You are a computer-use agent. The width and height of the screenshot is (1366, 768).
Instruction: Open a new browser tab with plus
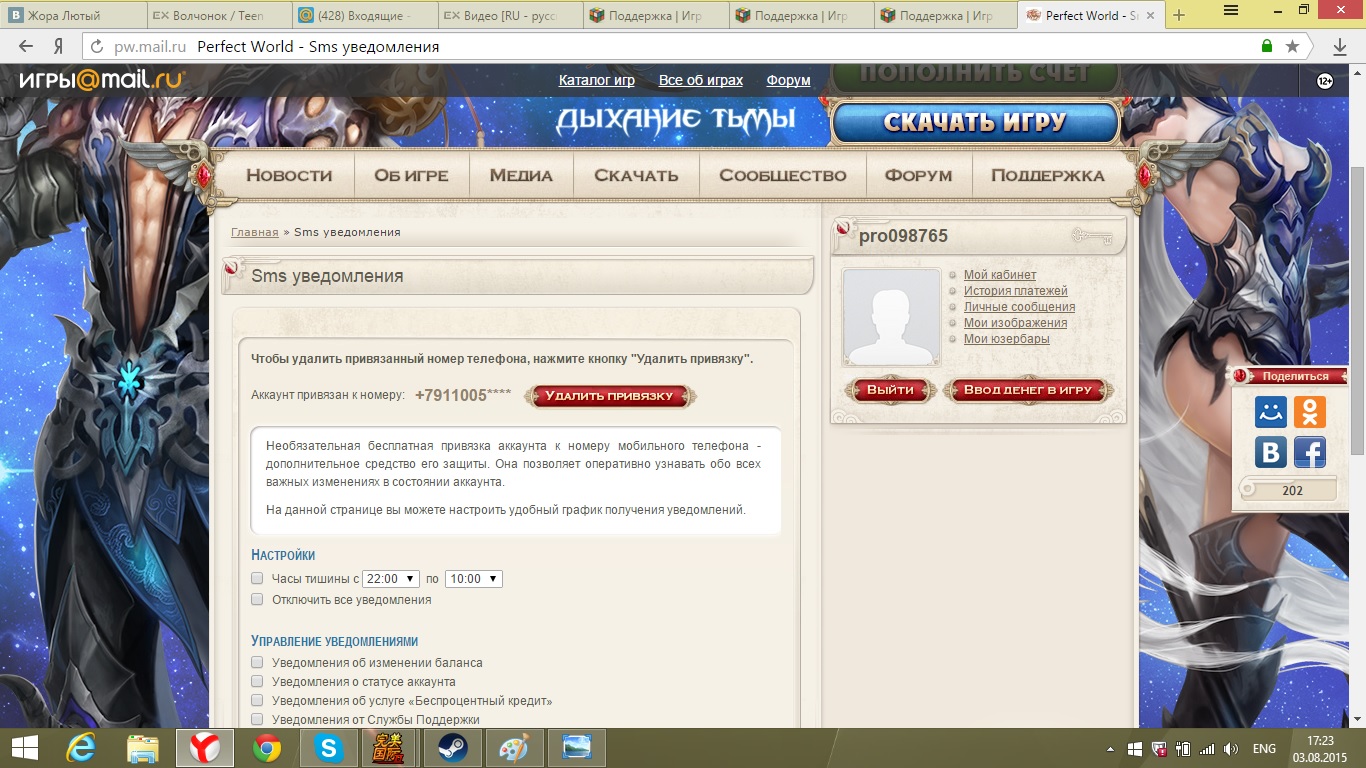pyautogui.click(x=1179, y=15)
